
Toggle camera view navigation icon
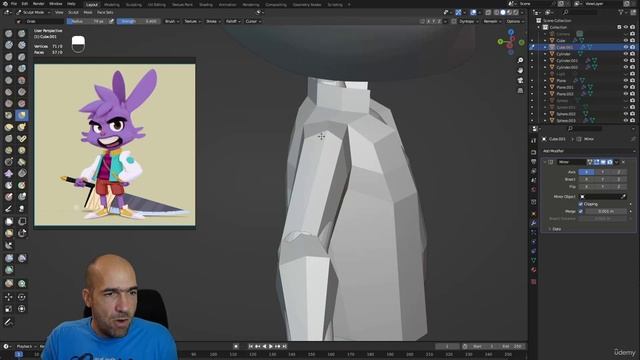520,80
